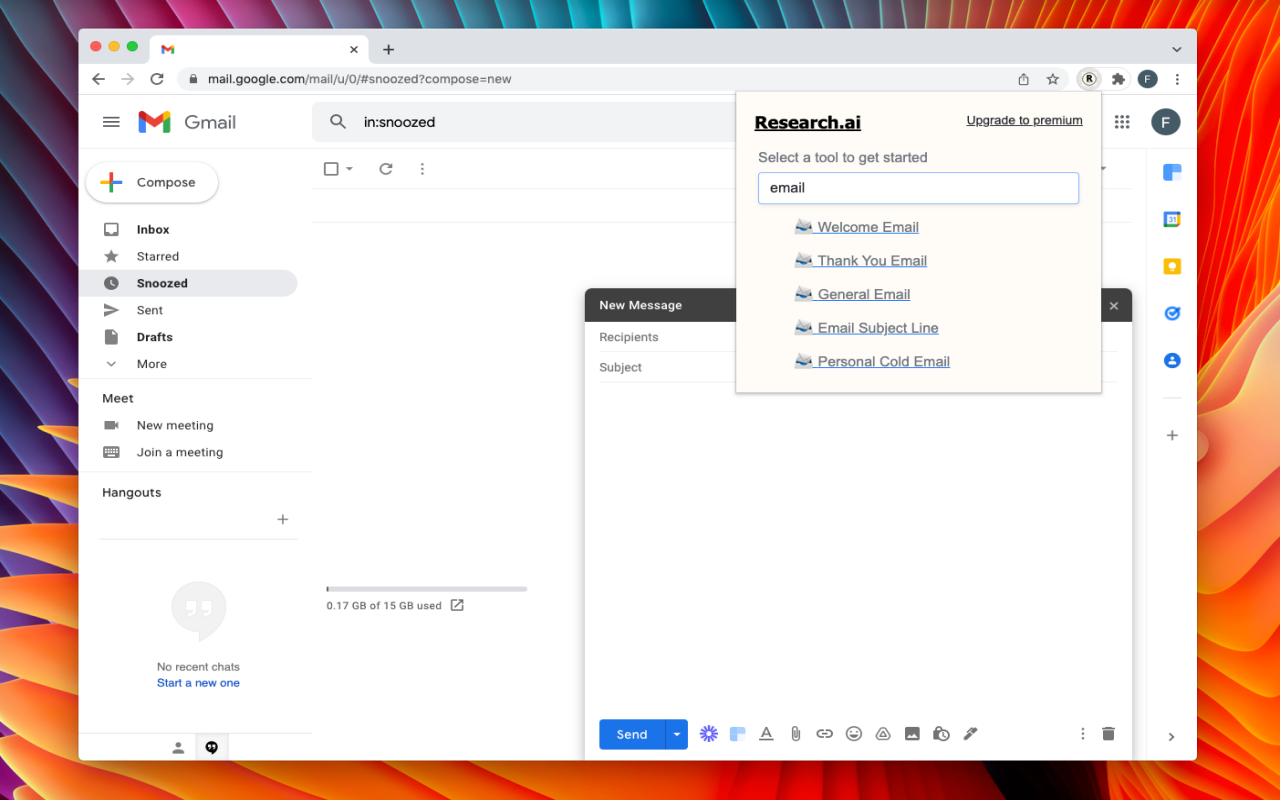Click the storage usage progress bar
The image size is (1280, 800).
(427, 589)
